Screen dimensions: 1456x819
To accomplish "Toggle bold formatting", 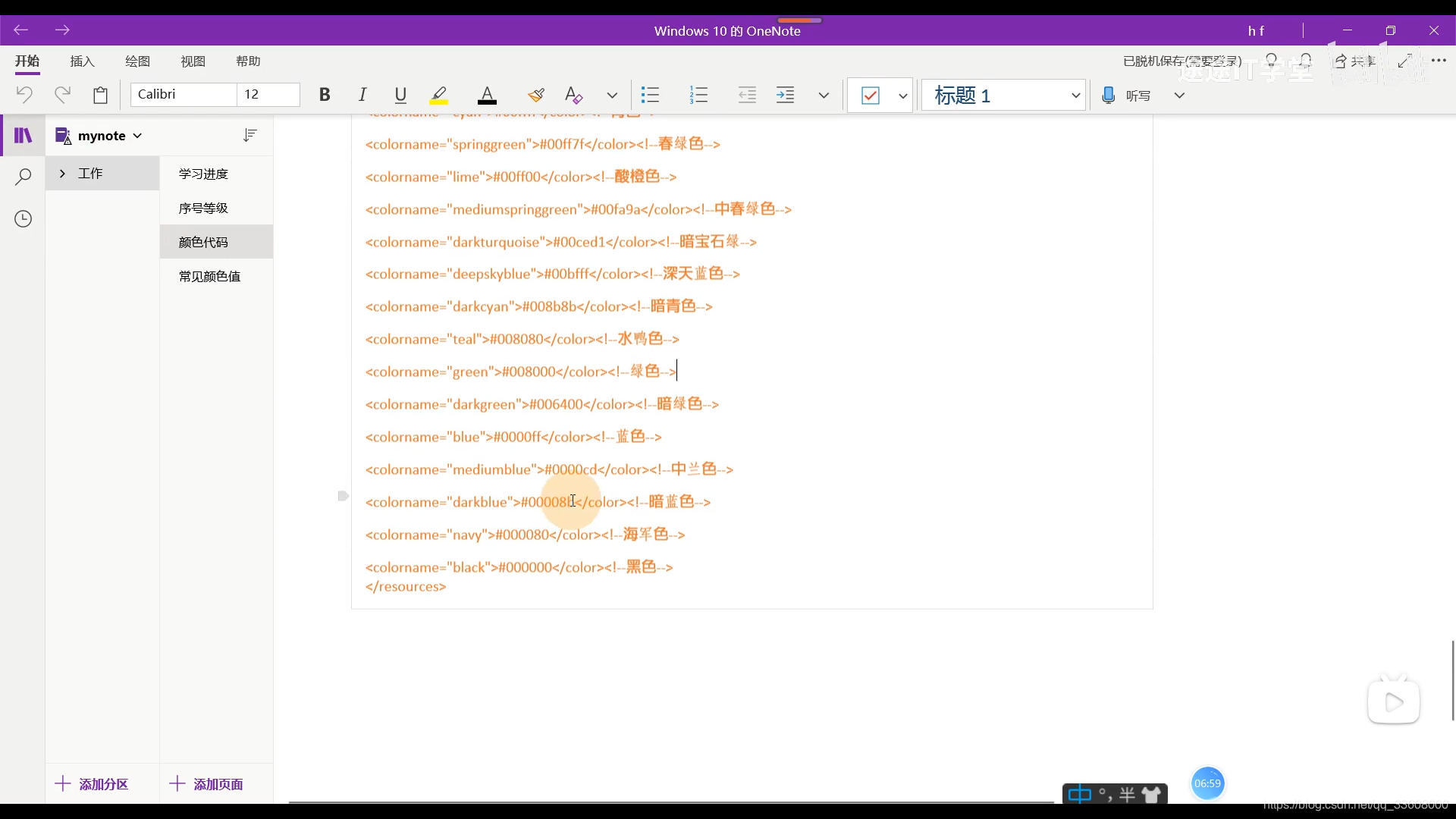I will point(325,95).
